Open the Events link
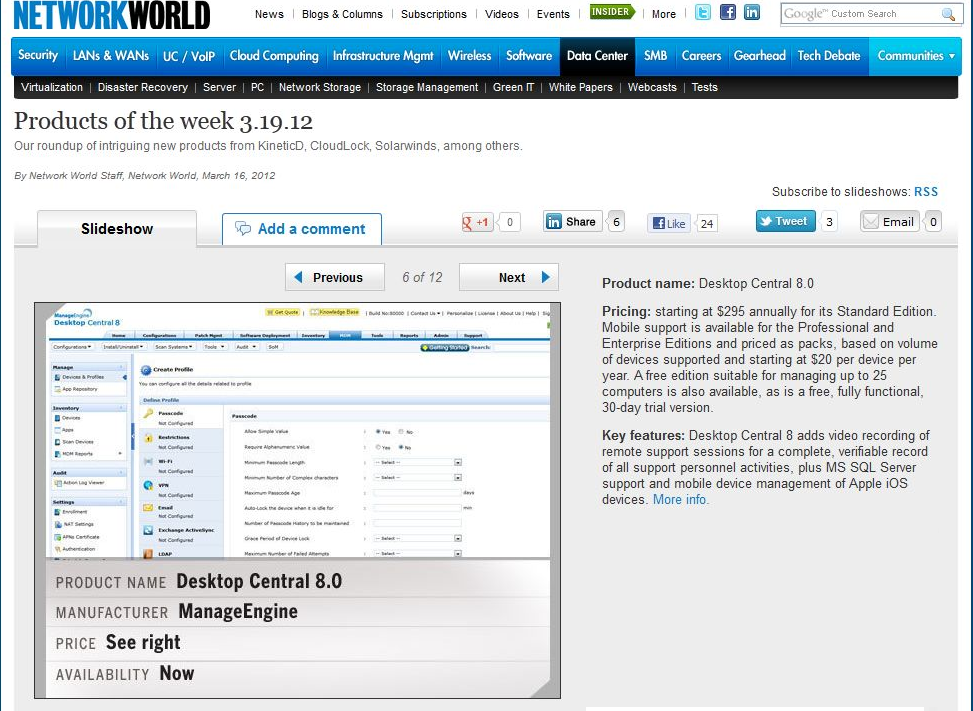The image size is (973, 711). pyautogui.click(x=553, y=14)
